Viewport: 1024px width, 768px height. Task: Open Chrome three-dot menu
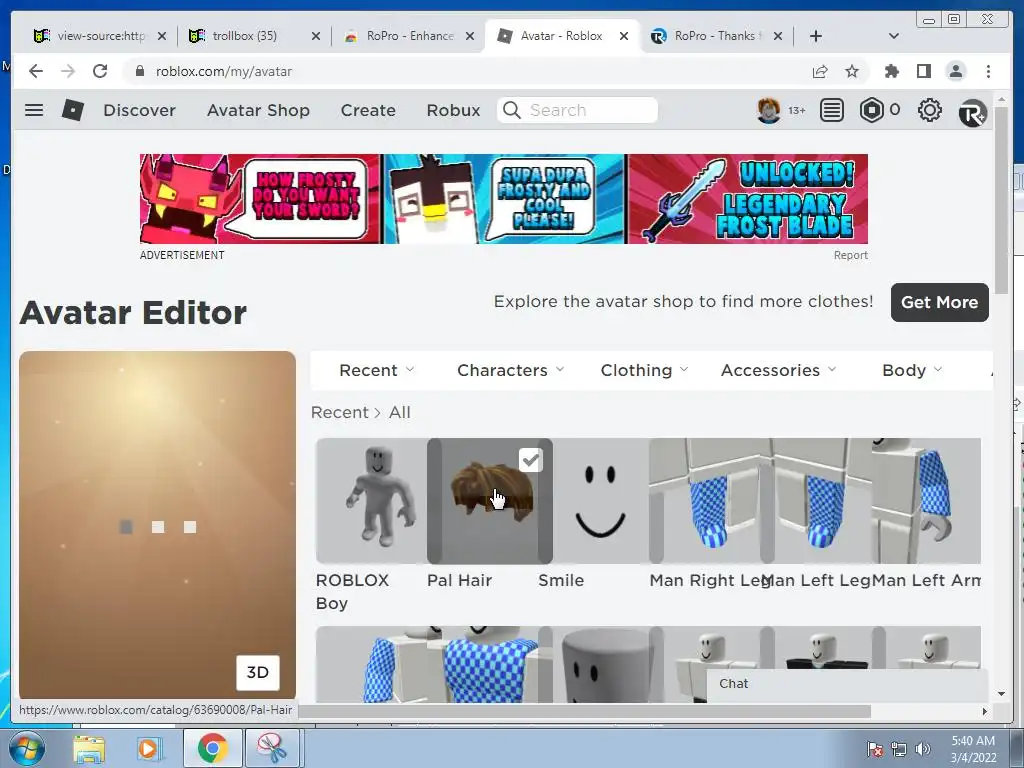coord(988,71)
